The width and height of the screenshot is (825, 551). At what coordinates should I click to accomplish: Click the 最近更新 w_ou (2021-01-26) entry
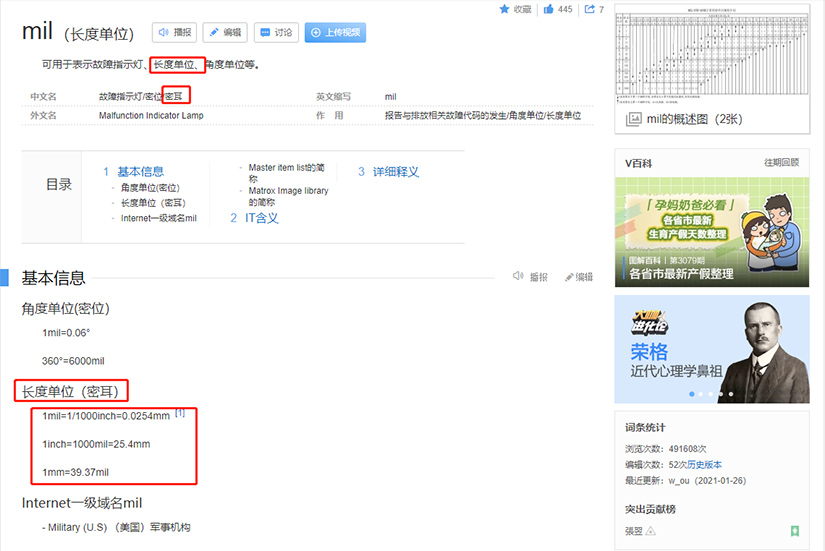686,480
